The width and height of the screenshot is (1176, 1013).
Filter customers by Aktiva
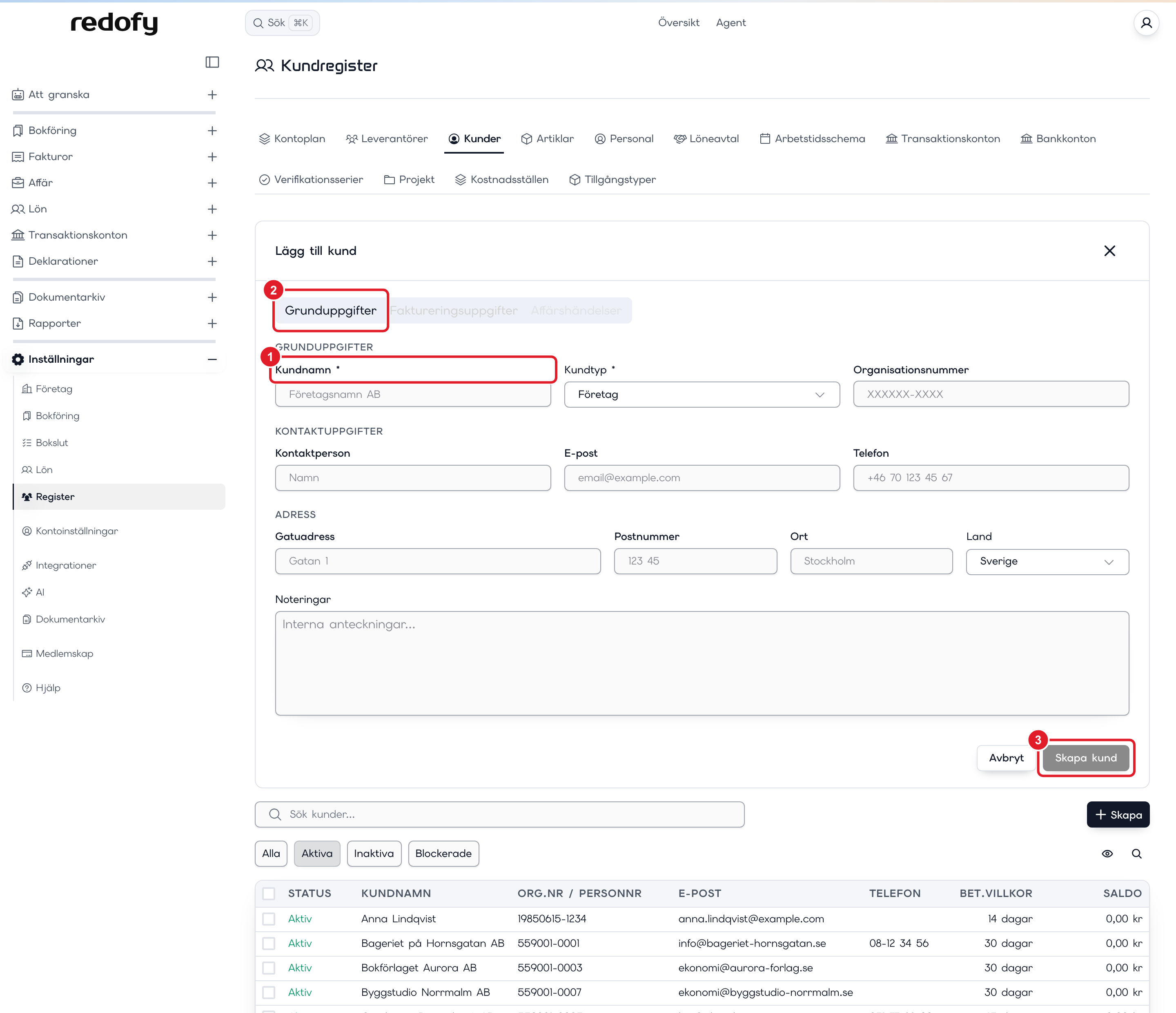[x=317, y=853]
